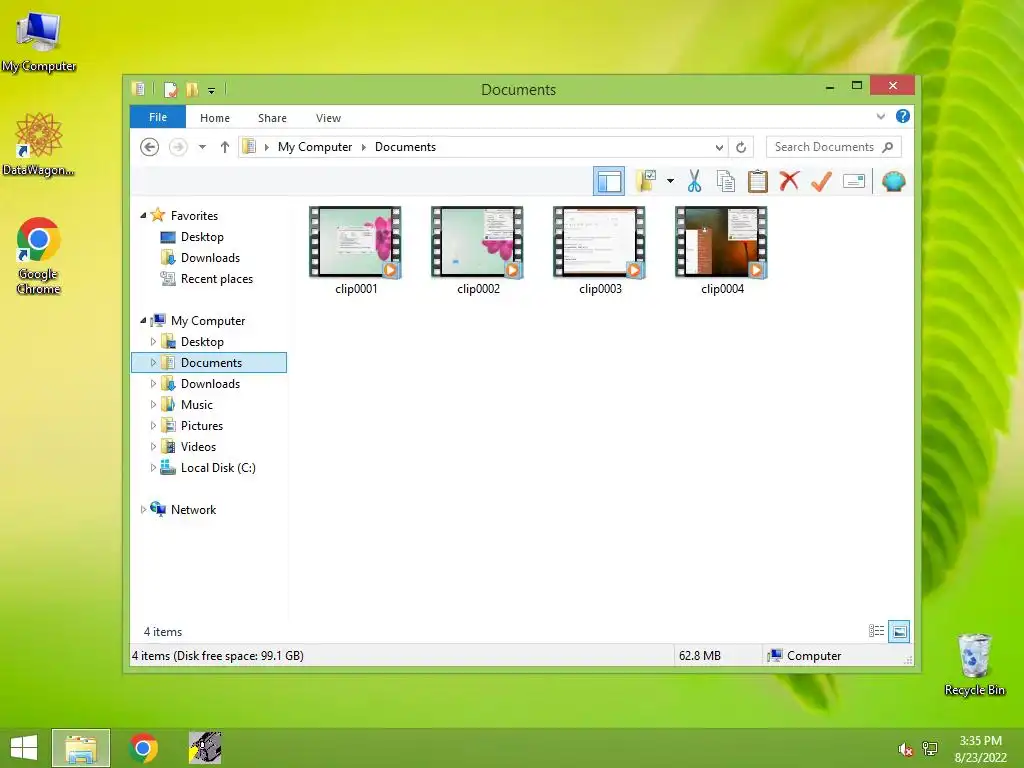Open the File tab
This screenshot has width=1024, height=768.
point(158,117)
